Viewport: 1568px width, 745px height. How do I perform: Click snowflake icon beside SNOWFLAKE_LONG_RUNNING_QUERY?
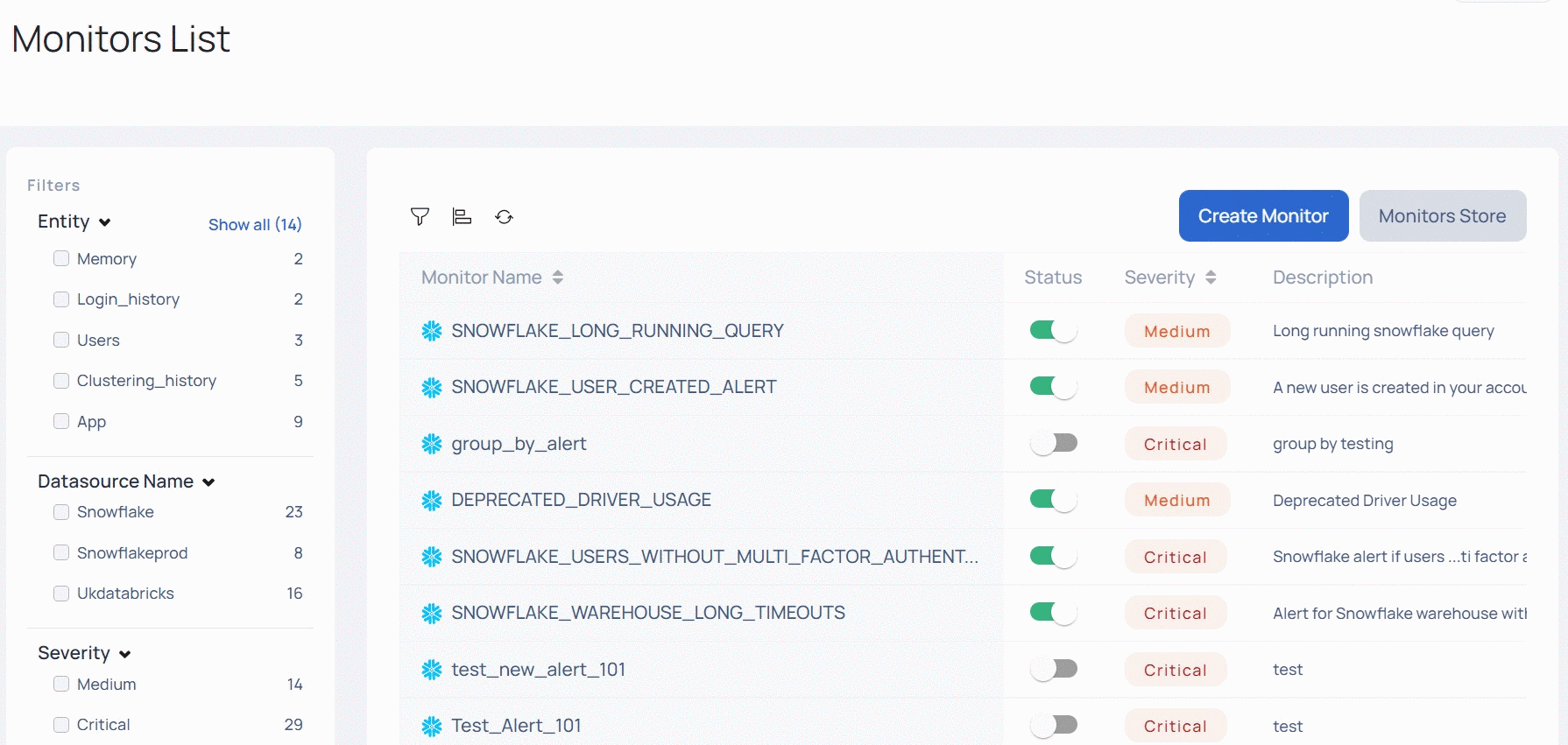[432, 331]
